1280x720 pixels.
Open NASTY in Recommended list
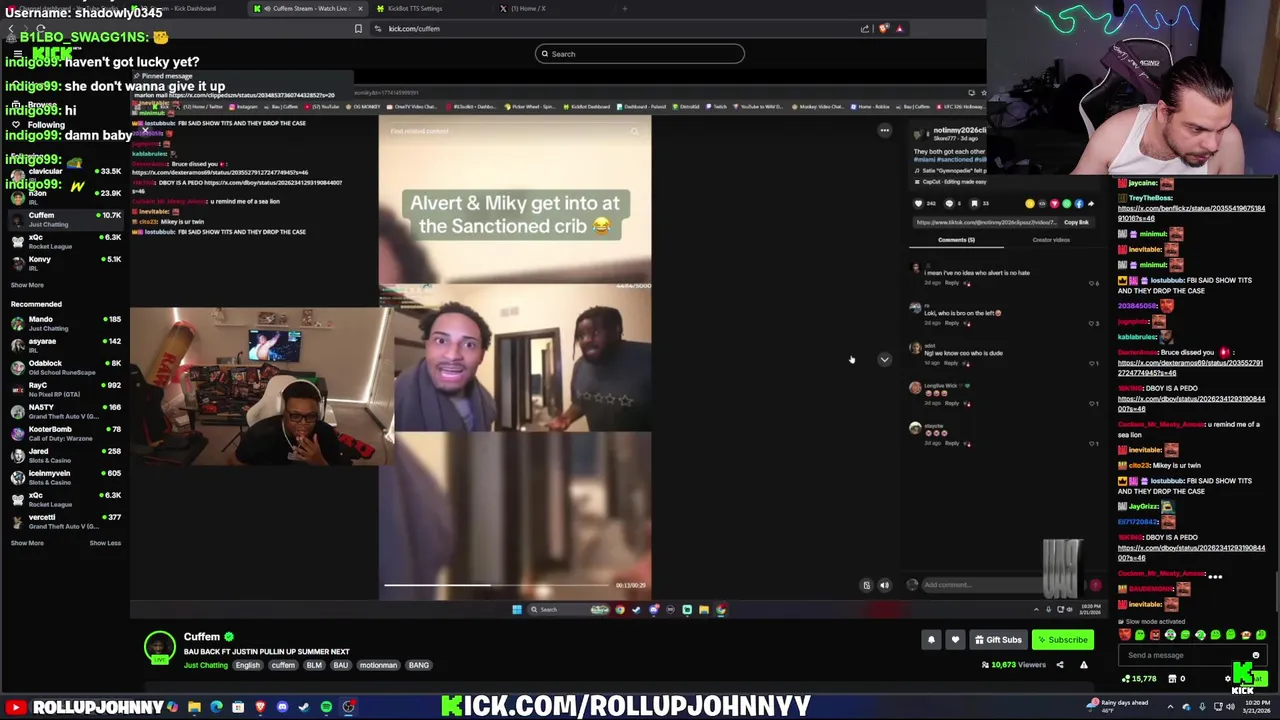pyautogui.click(x=65, y=411)
